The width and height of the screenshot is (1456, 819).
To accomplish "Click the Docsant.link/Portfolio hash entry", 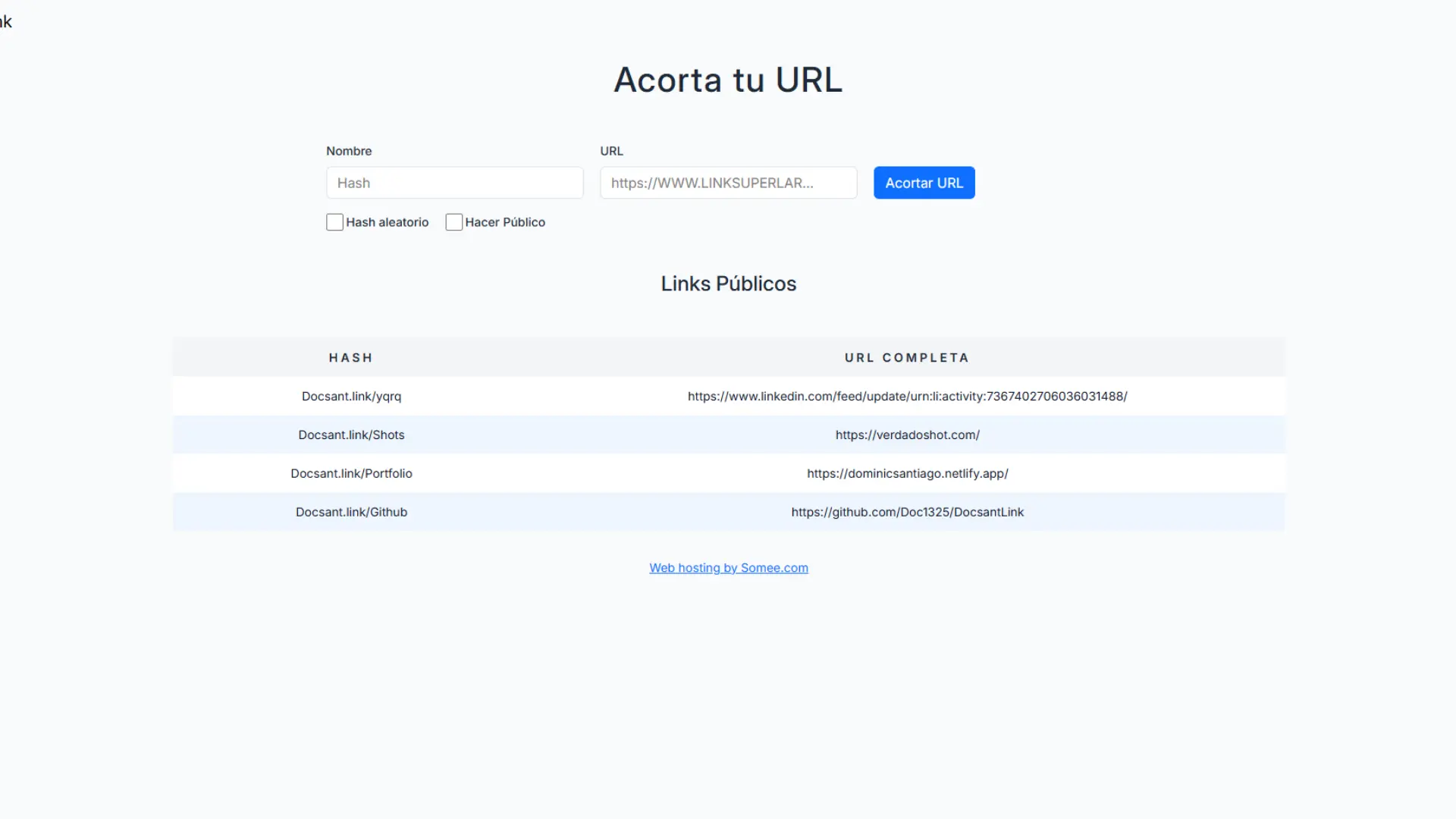I will pyautogui.click(x=351, y=473).
